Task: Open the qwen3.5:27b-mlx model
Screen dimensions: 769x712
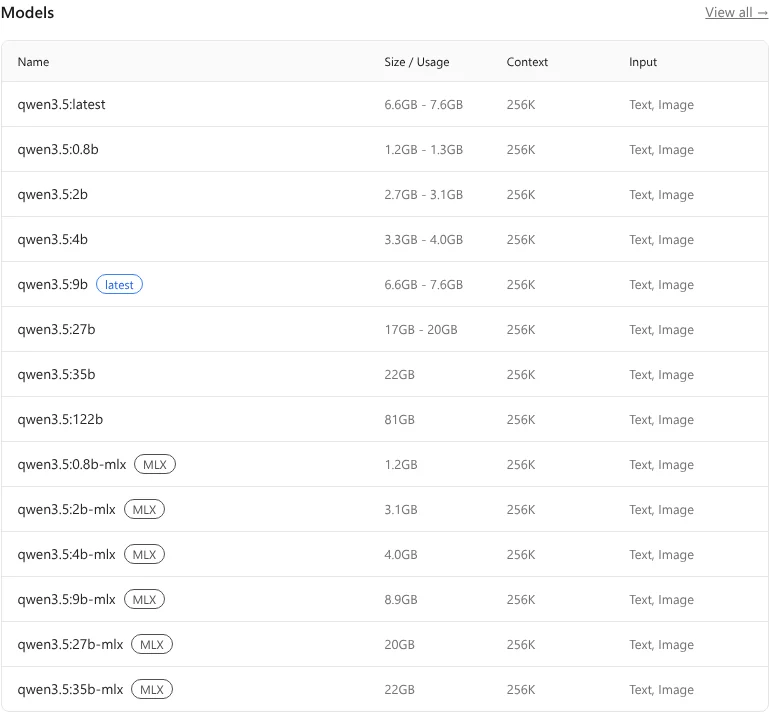Action: [x=70, y=644]
